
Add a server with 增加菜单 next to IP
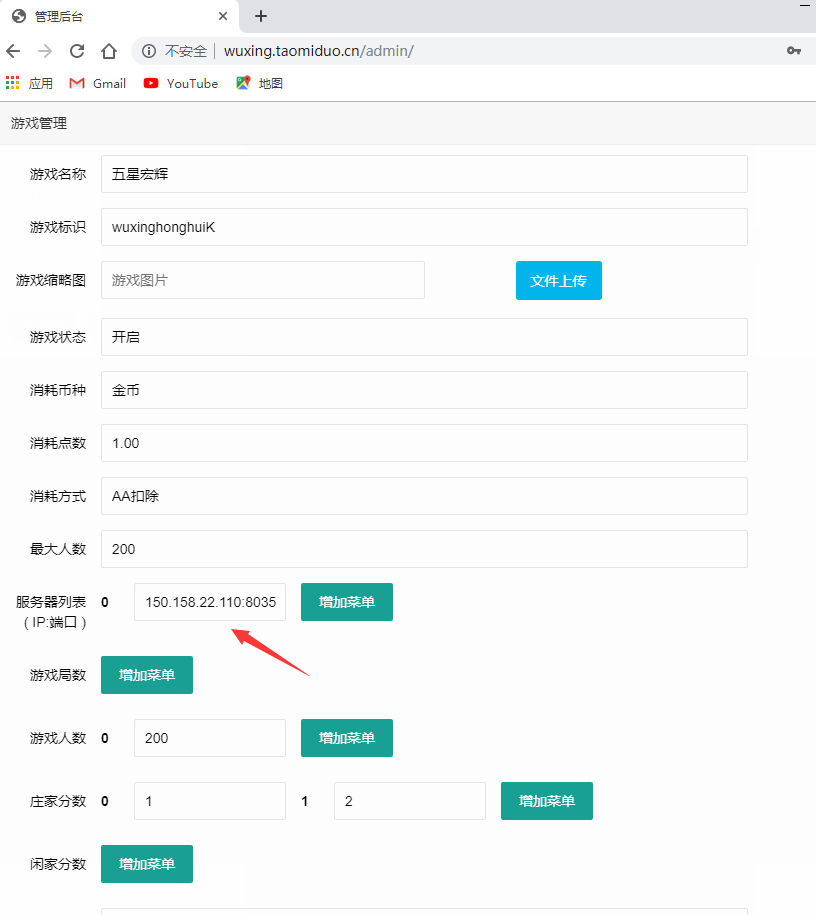pos(346,602)
